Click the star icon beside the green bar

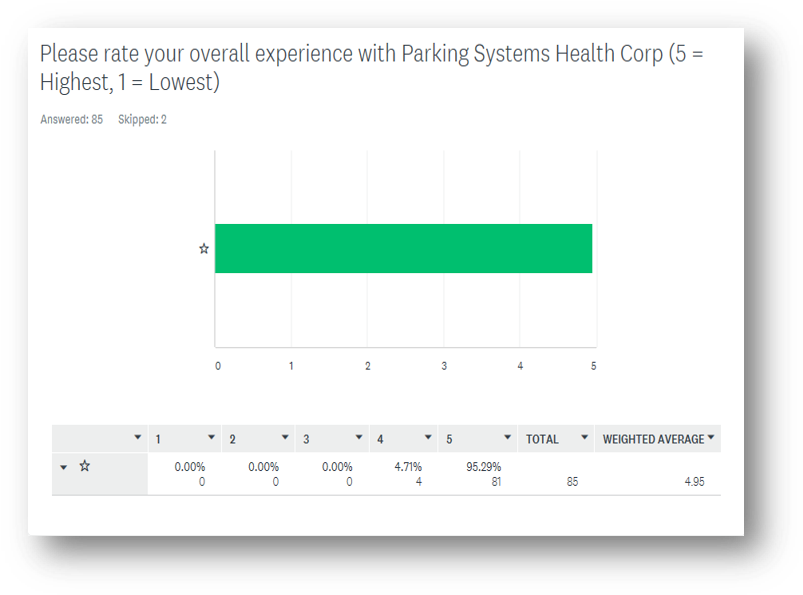click(204, 249)
